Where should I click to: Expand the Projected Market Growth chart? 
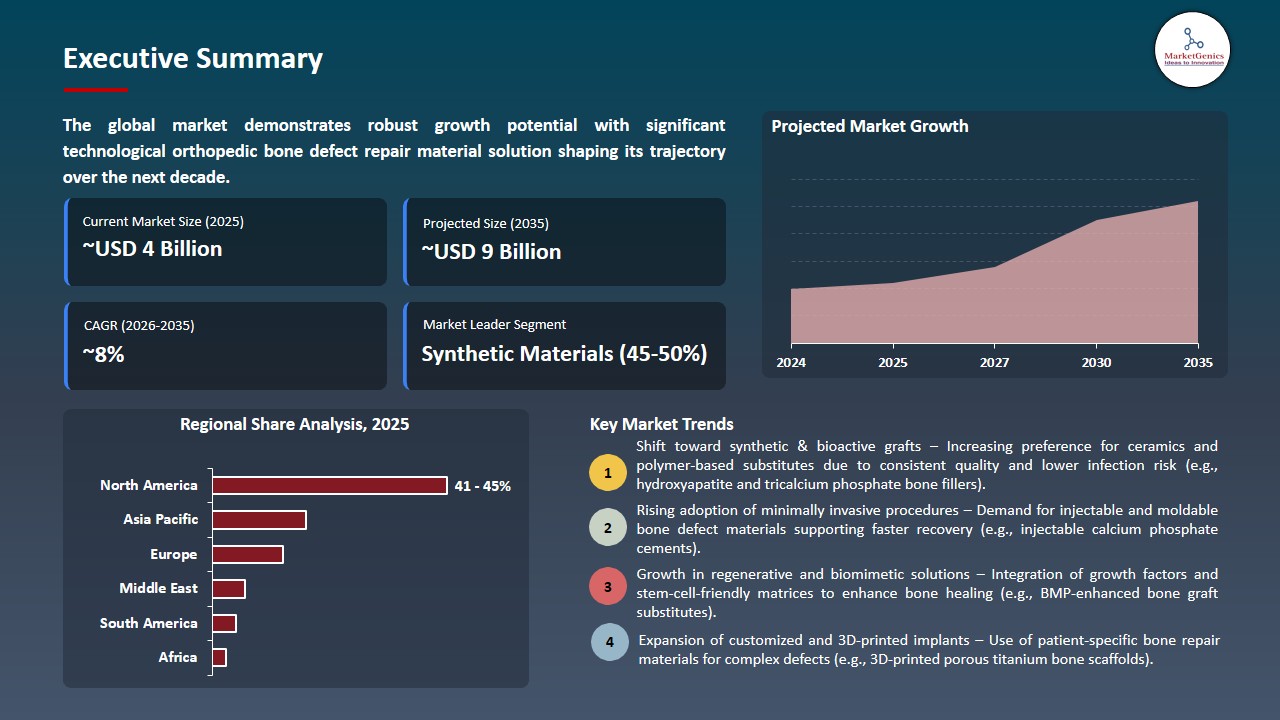(994, 245)
